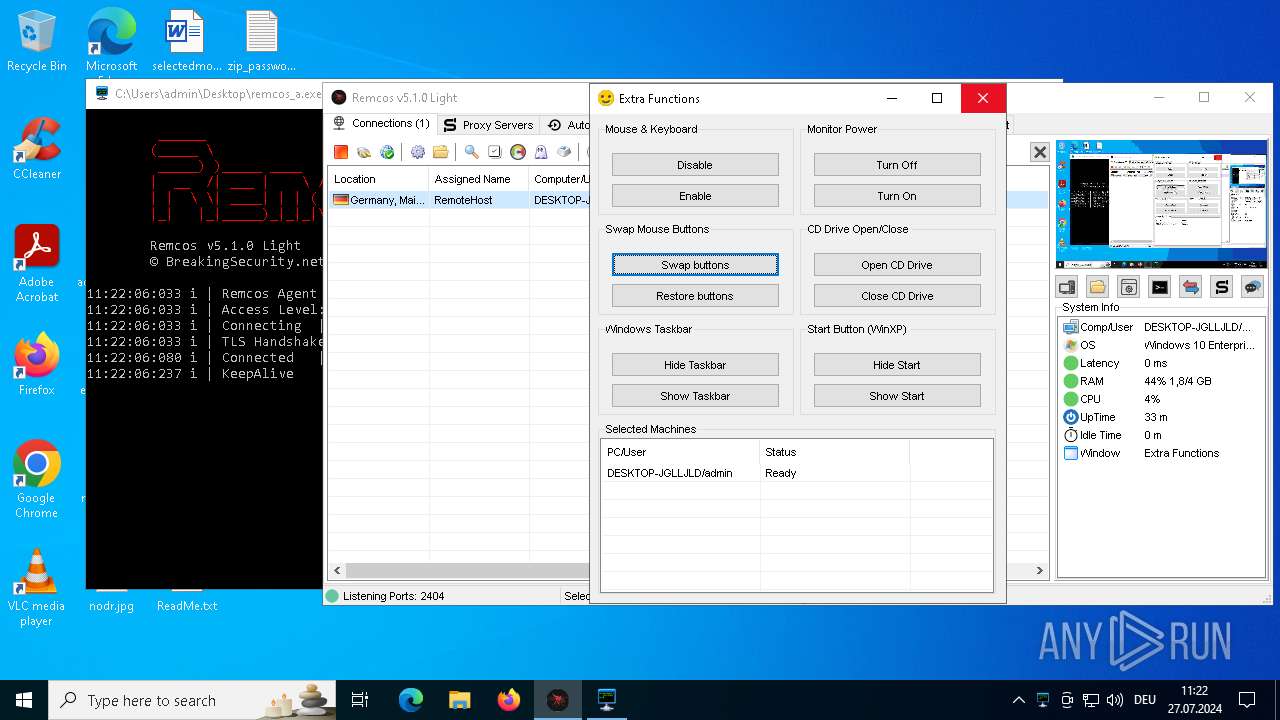Click the globe with green check icon

point(387,152)
